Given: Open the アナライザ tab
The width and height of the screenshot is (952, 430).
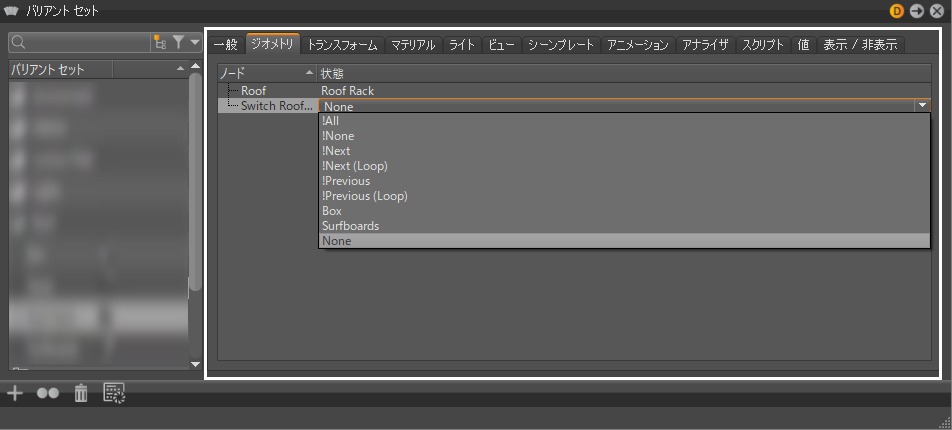Looking at the screenshot, I should click(706, 44).
